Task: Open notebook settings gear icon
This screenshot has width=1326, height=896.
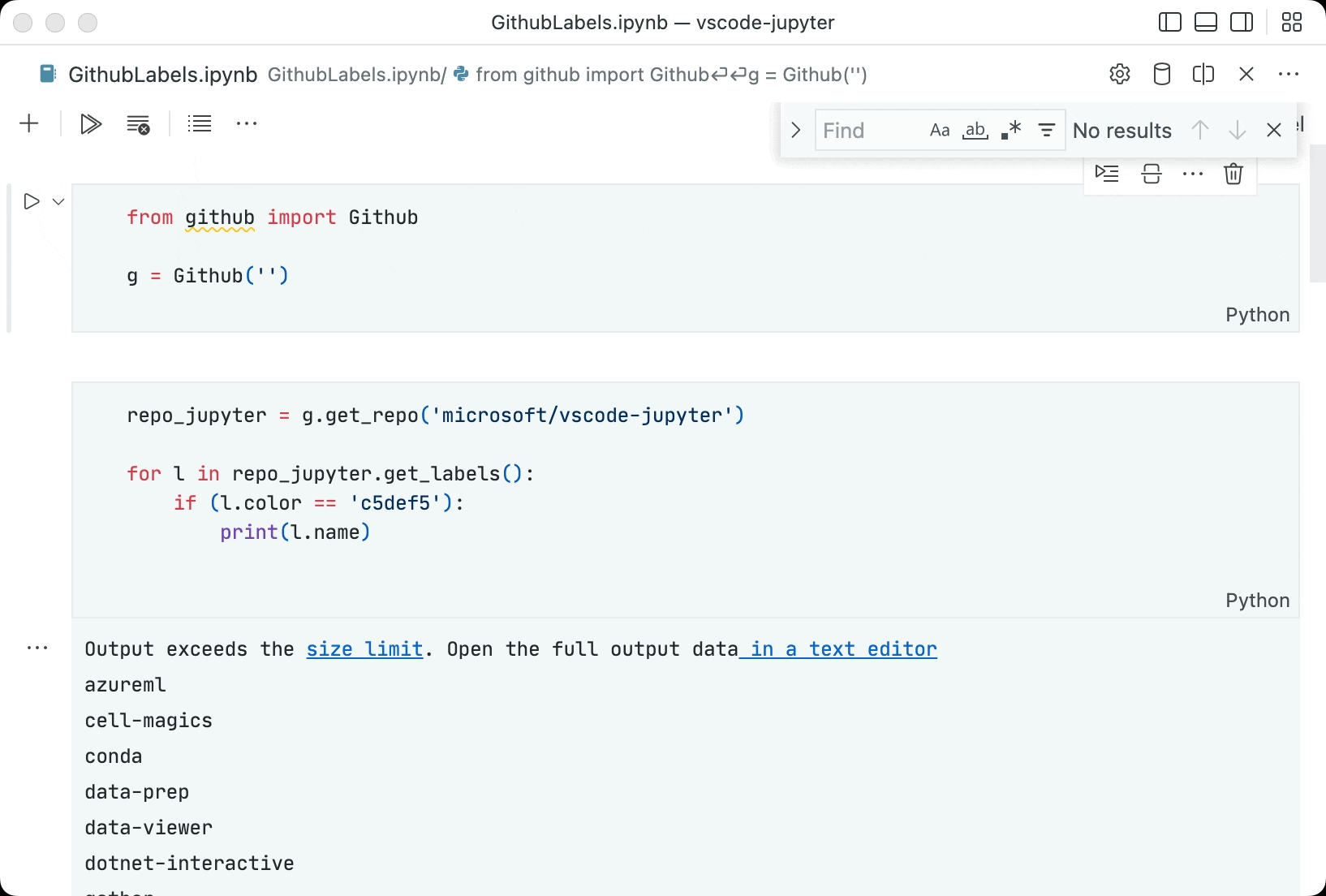Action: click(1120, 75)
